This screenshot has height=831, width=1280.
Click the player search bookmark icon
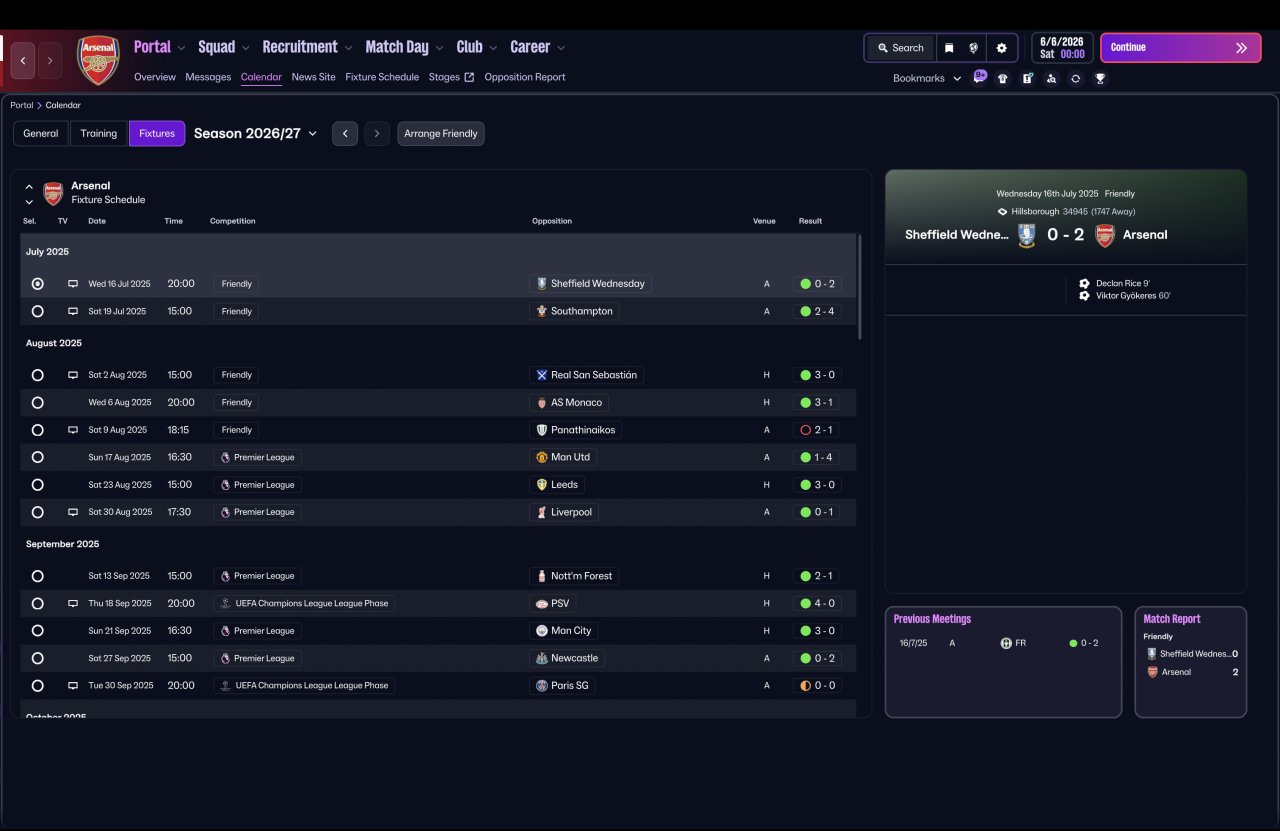pyautogui.click(x=1051, y=78)
